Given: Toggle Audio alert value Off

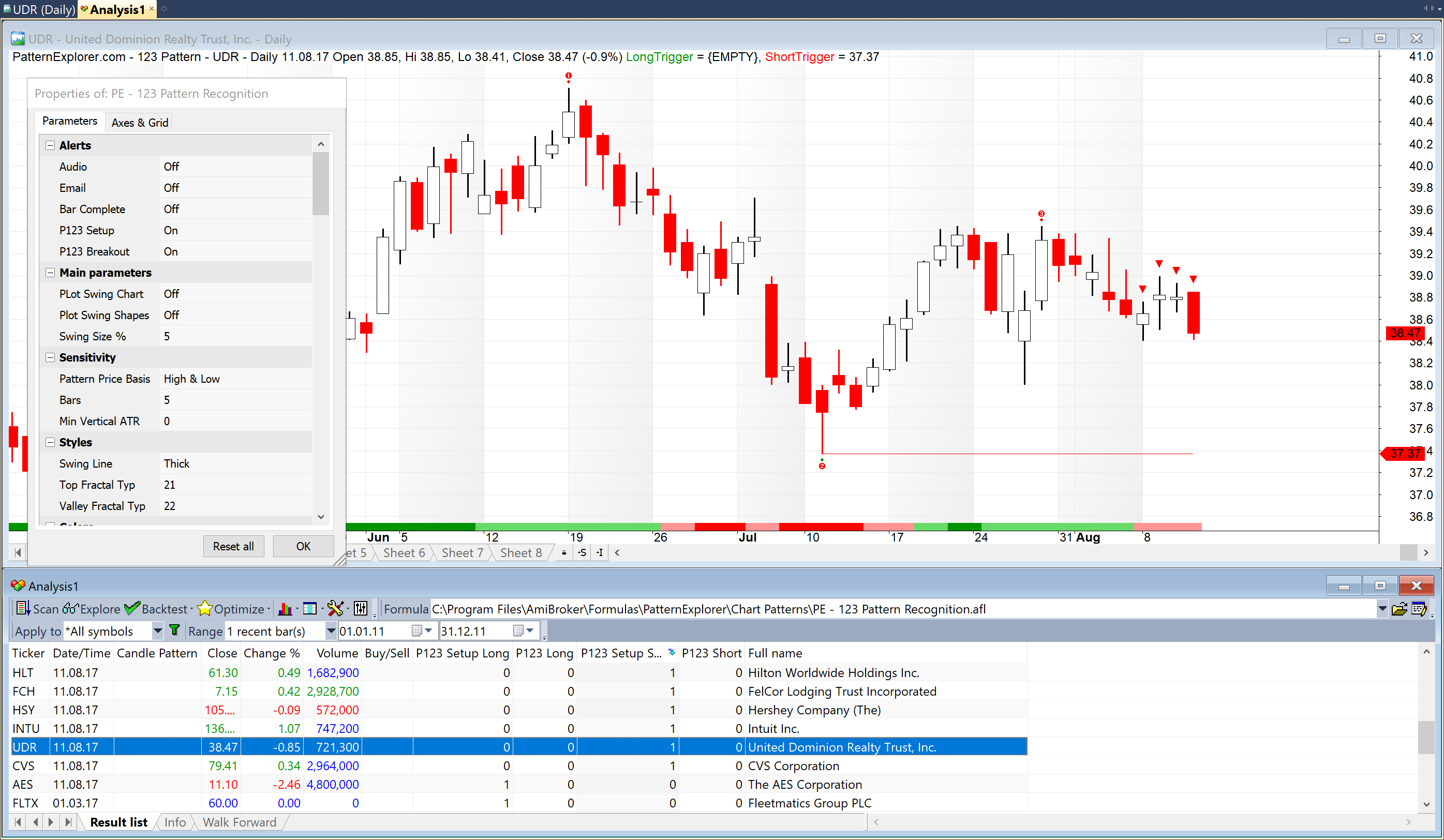Looking at the screenshot, I should tap(235, 166).
